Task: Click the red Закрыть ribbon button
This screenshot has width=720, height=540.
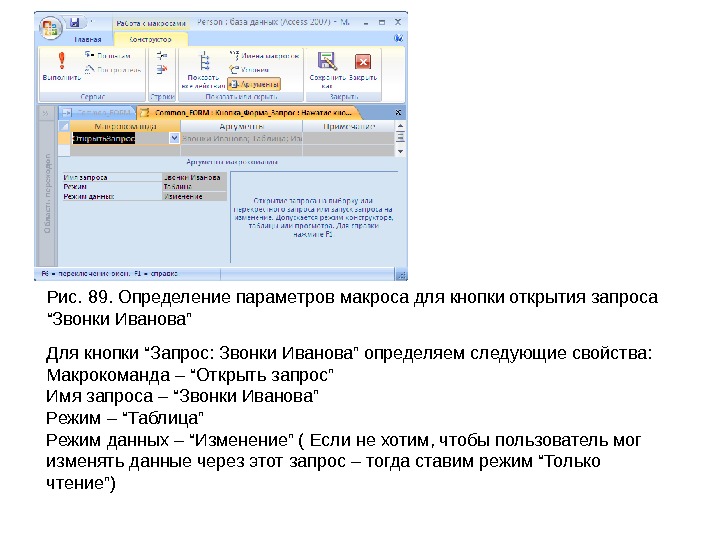Action: pyautogui.click(x=363, y=66)
